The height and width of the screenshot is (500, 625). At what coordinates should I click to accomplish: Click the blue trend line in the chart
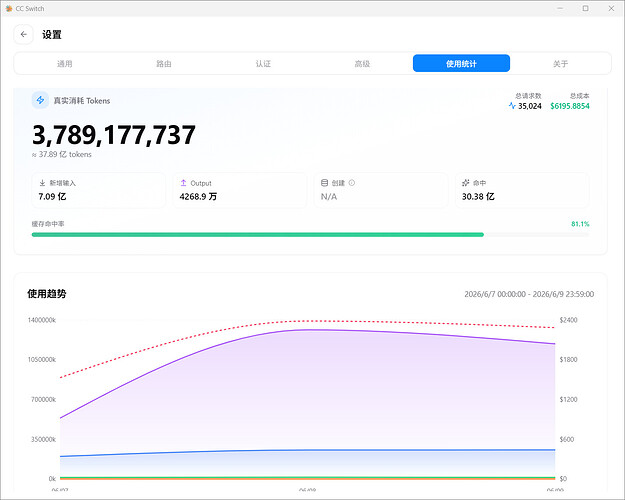point(307,450)
